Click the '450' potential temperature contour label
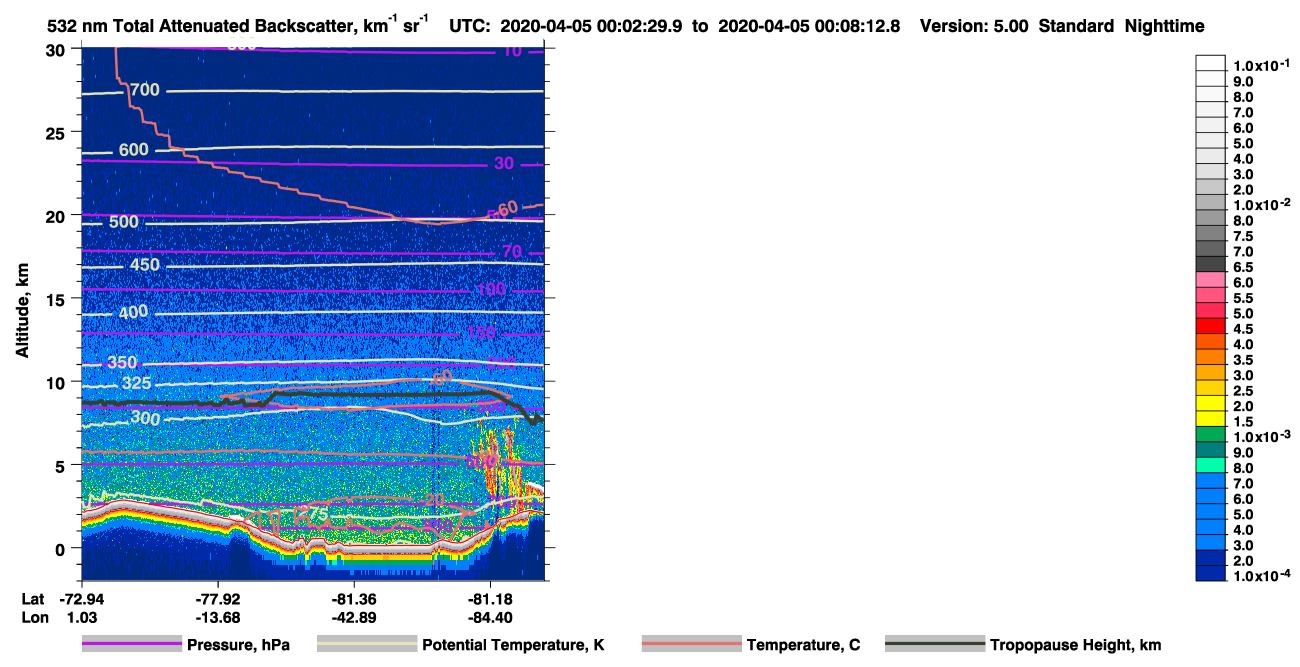The image size is (1300, 667). click(146, 265)
